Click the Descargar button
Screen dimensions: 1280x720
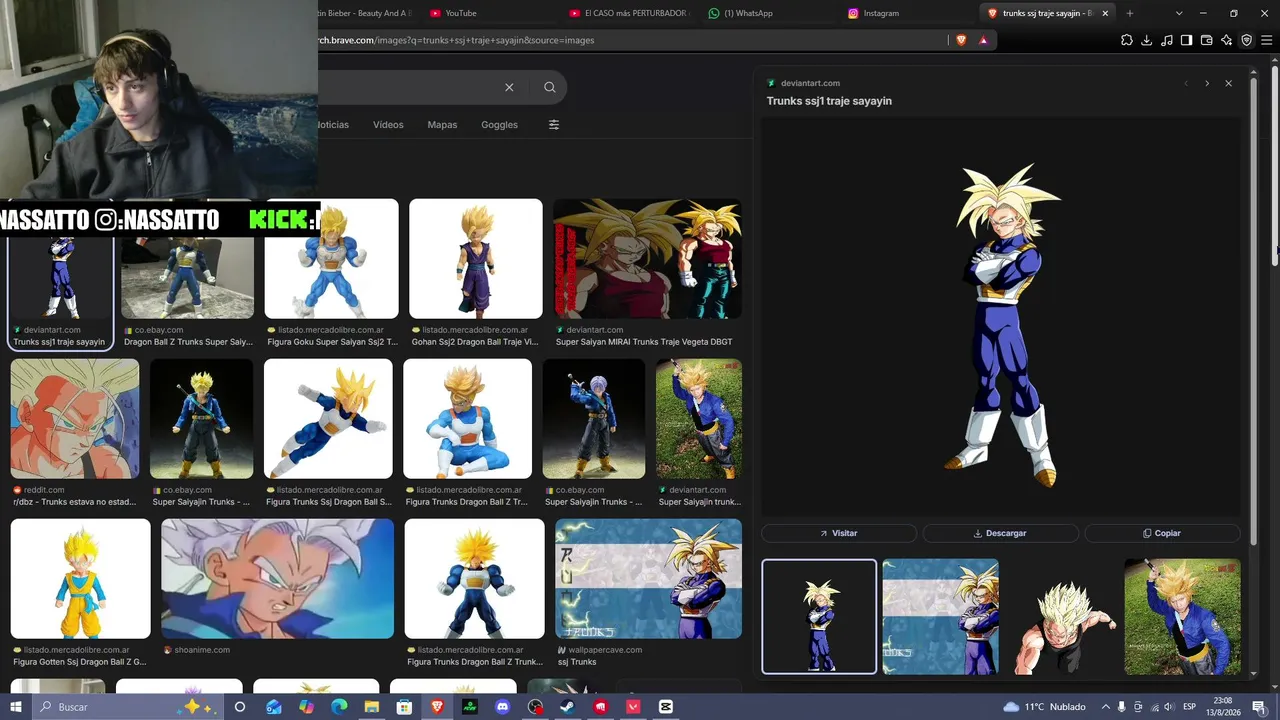click(1000, 533)
